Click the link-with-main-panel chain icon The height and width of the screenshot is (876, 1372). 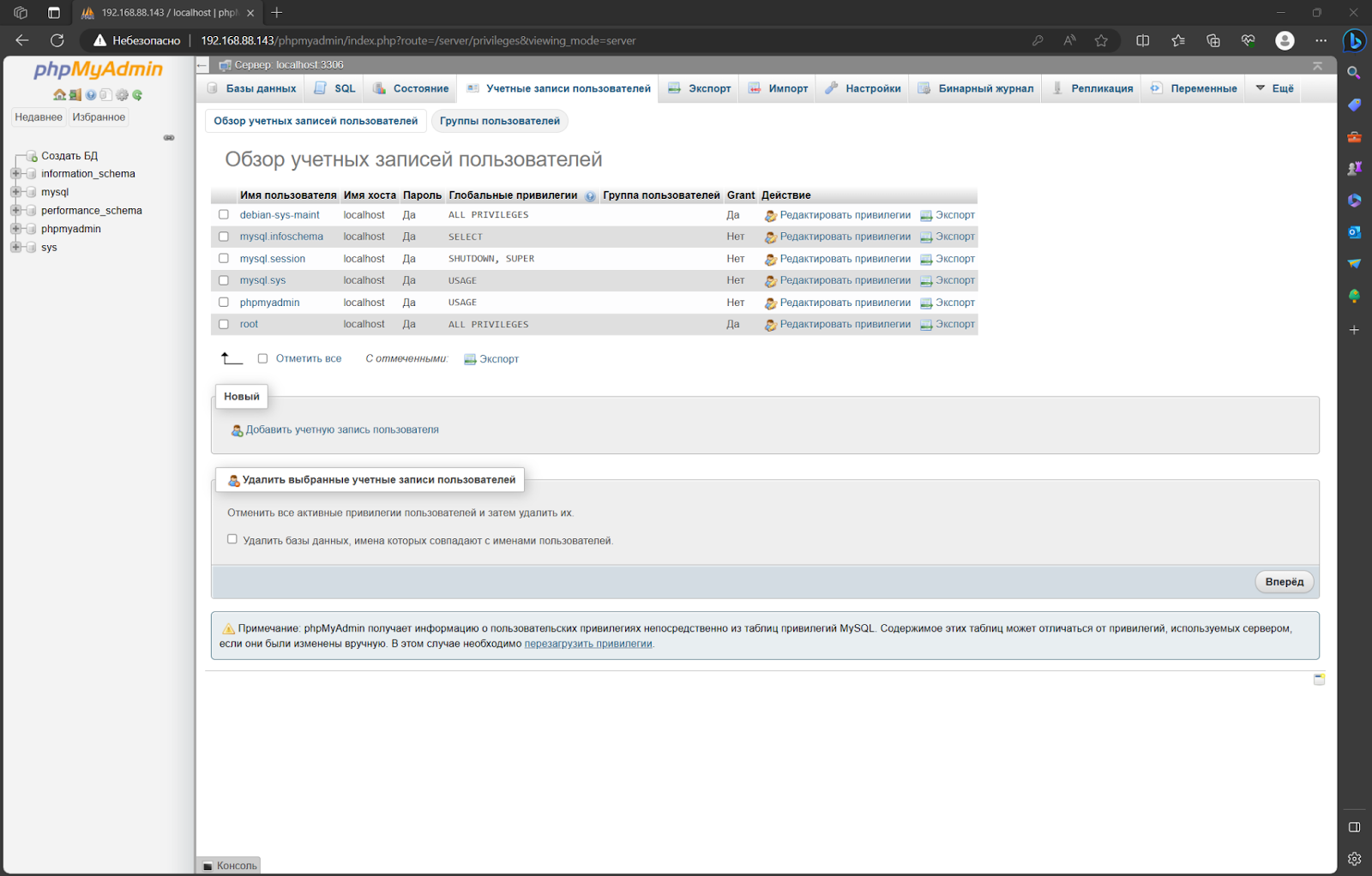(x=169, y=137)
